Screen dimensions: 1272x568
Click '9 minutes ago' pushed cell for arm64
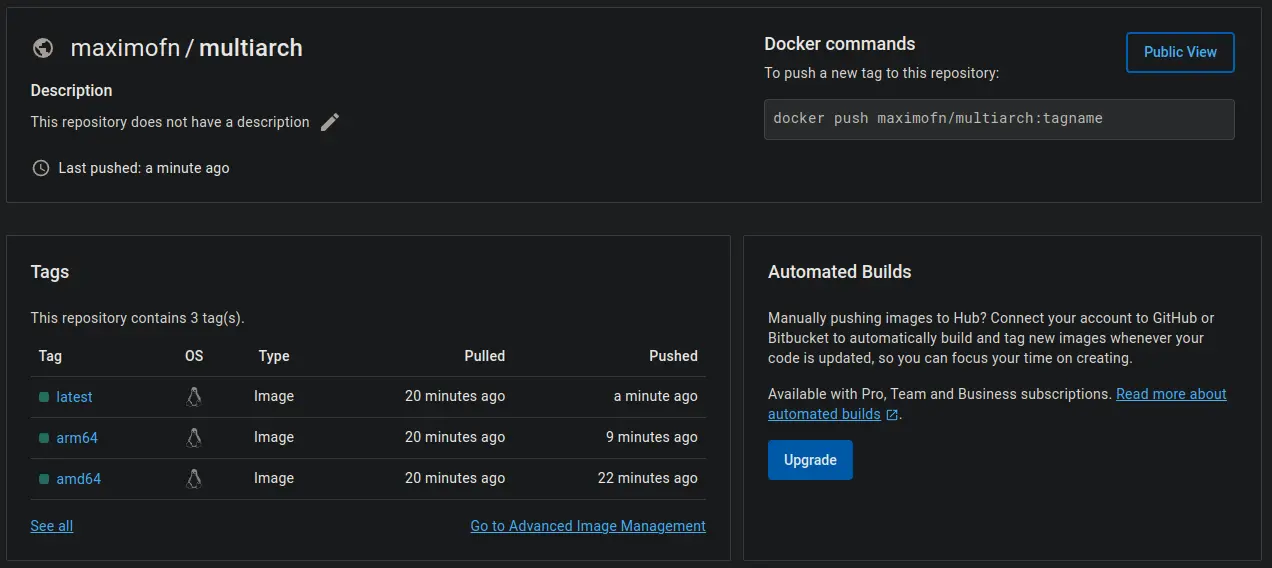point(652,438)
